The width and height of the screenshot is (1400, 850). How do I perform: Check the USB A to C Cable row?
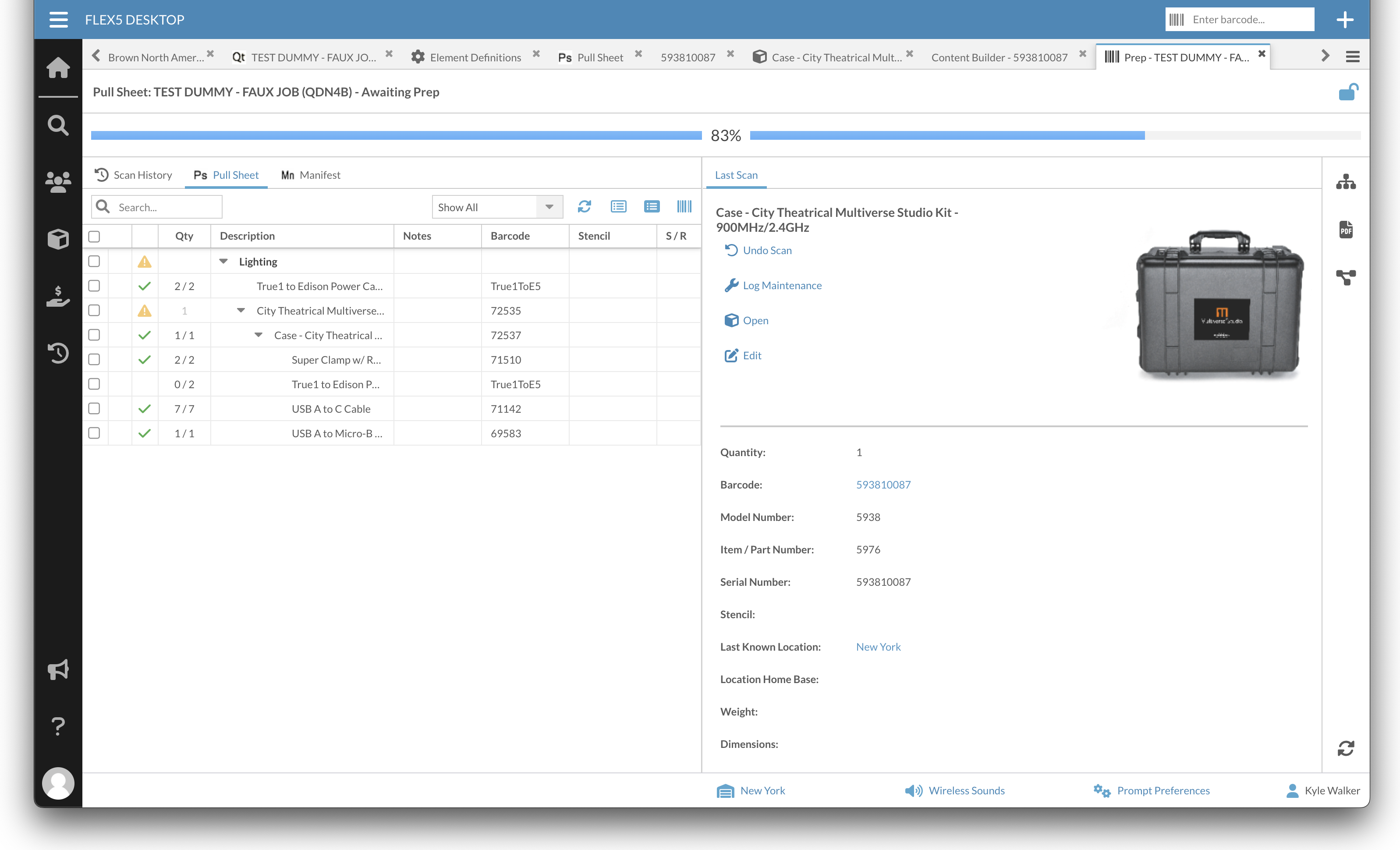point(94,408)
